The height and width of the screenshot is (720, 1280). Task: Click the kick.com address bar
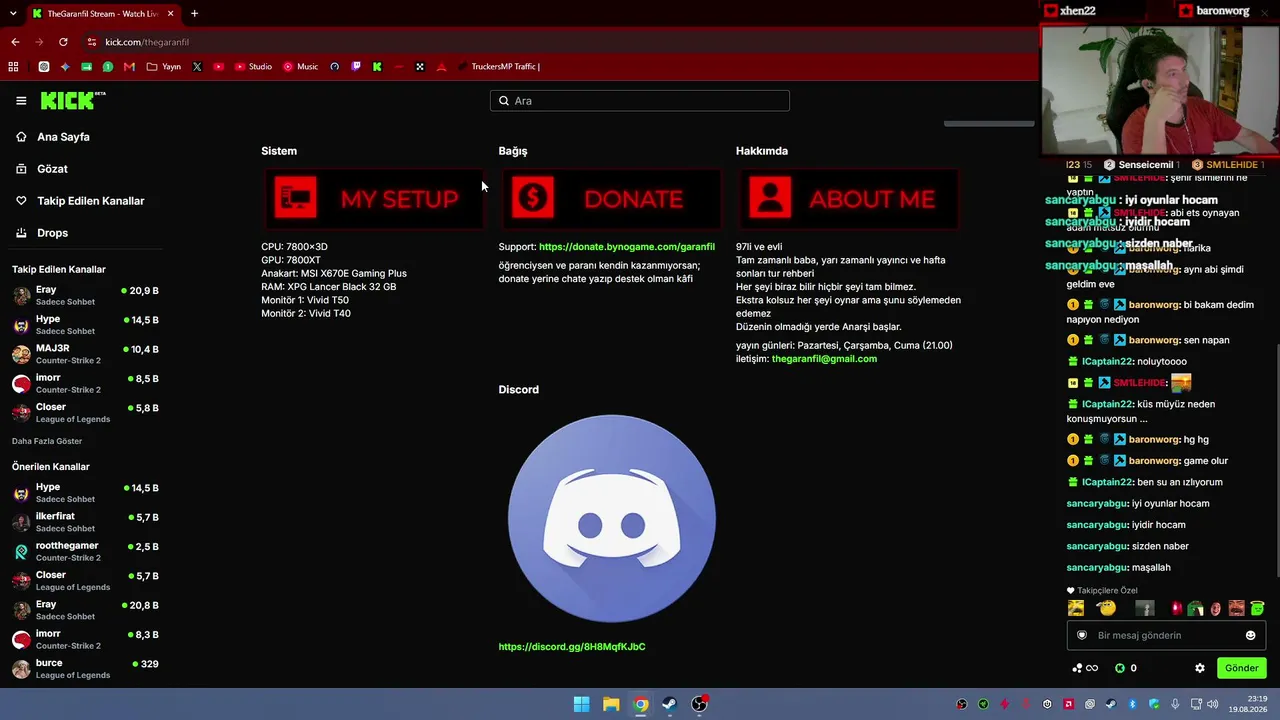[560, 42]
